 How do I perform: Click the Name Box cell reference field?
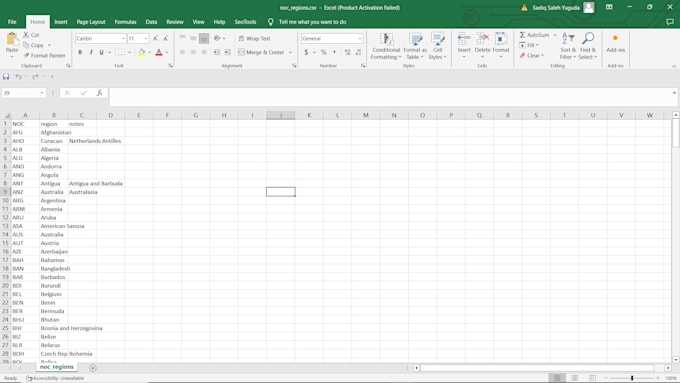point(23,93)
